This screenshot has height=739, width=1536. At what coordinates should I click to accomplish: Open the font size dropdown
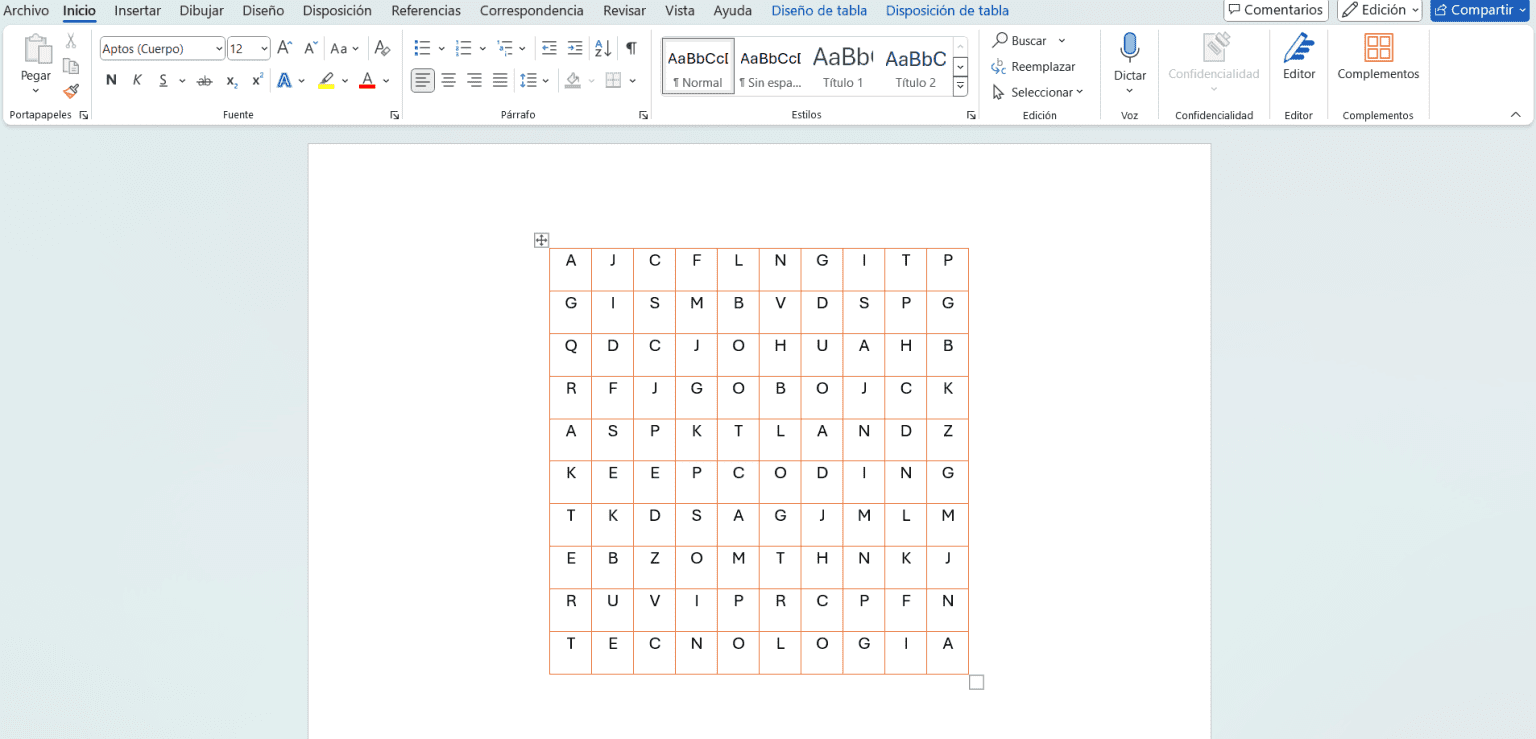[x=264, y=49]
